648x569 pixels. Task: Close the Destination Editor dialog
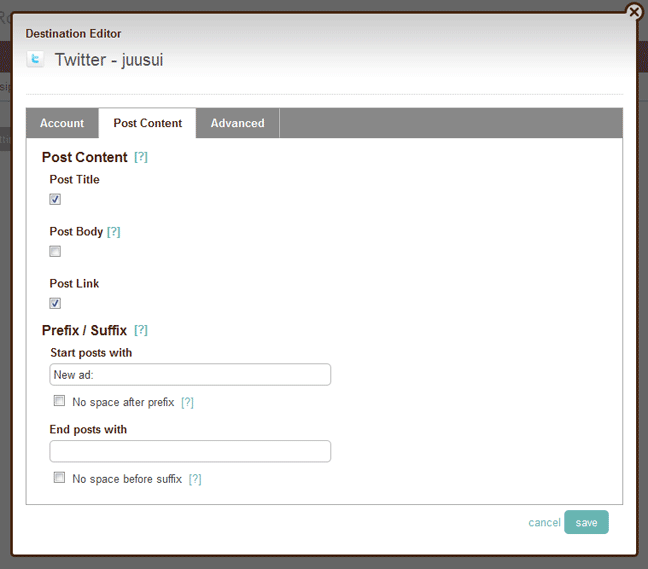(634, 12)
